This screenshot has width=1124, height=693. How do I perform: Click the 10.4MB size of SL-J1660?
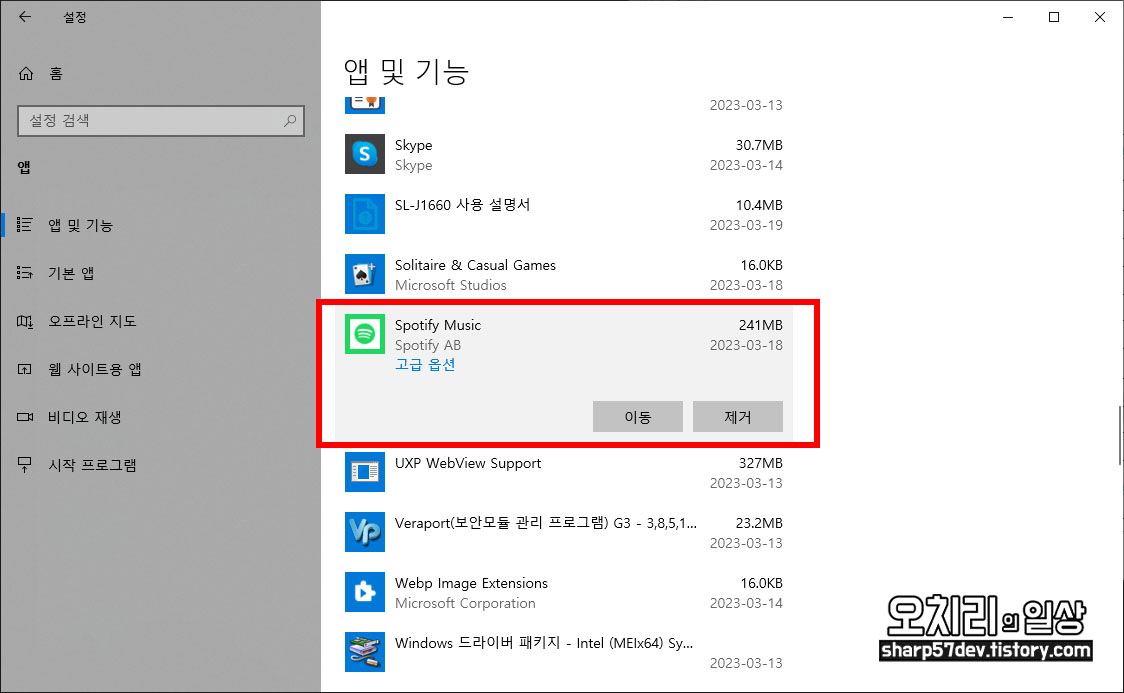click(759, 205)
